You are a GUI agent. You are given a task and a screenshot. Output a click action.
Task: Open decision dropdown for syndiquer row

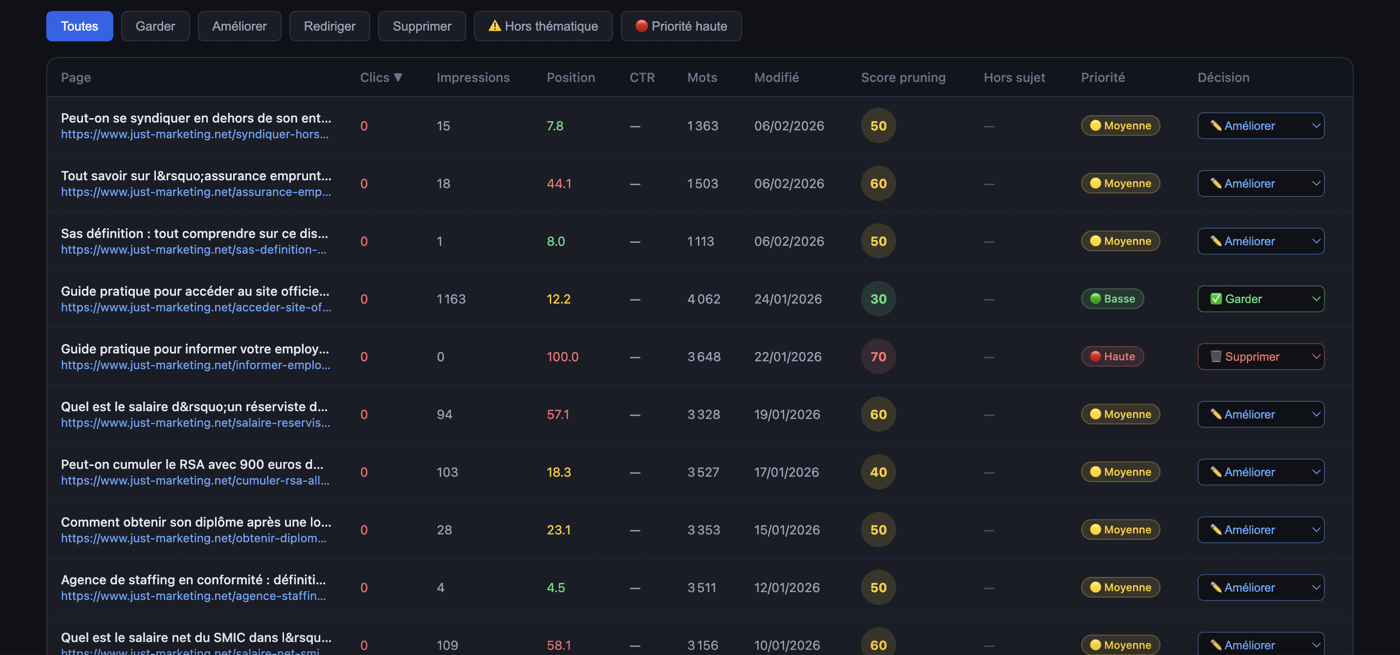coord(1261,126)
